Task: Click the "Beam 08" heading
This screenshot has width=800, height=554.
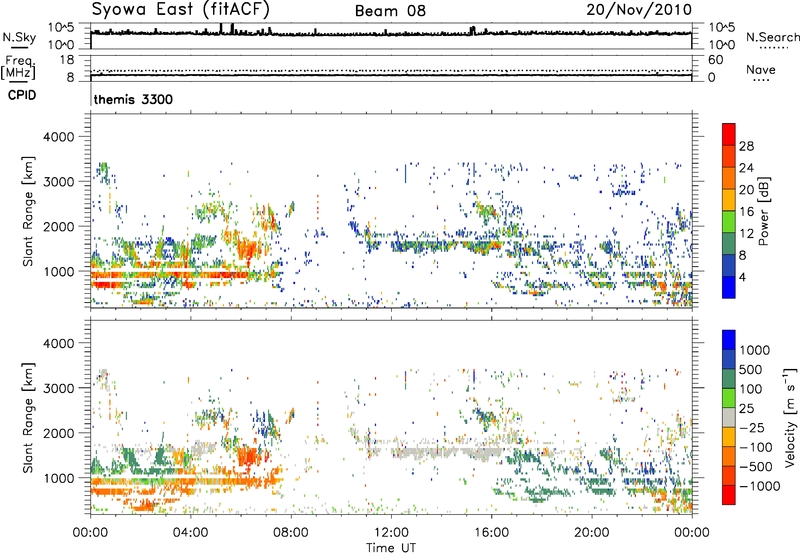Action: point(390,11)
